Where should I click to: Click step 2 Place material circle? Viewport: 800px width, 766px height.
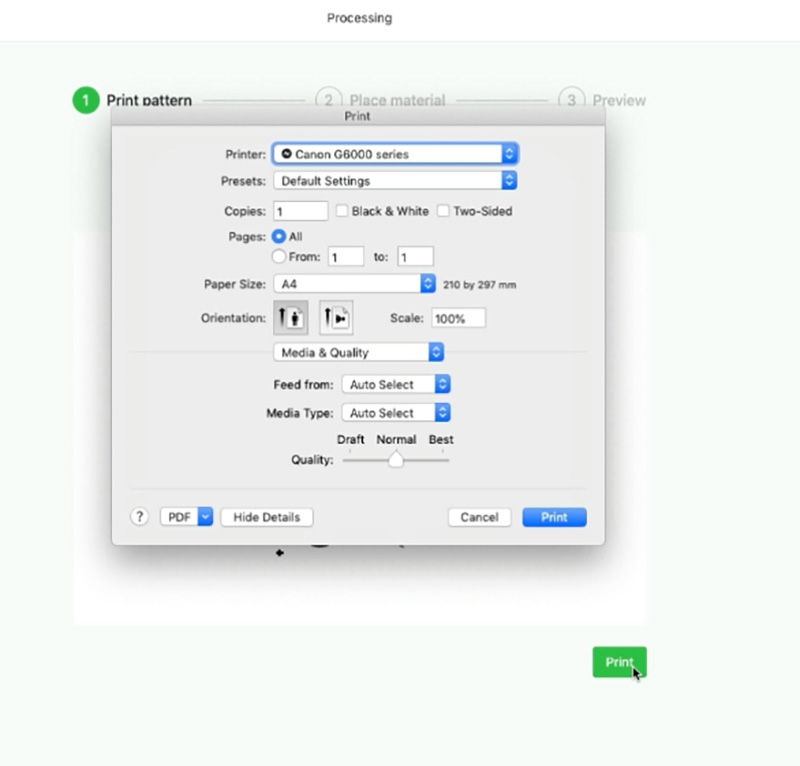coord(329,100)
